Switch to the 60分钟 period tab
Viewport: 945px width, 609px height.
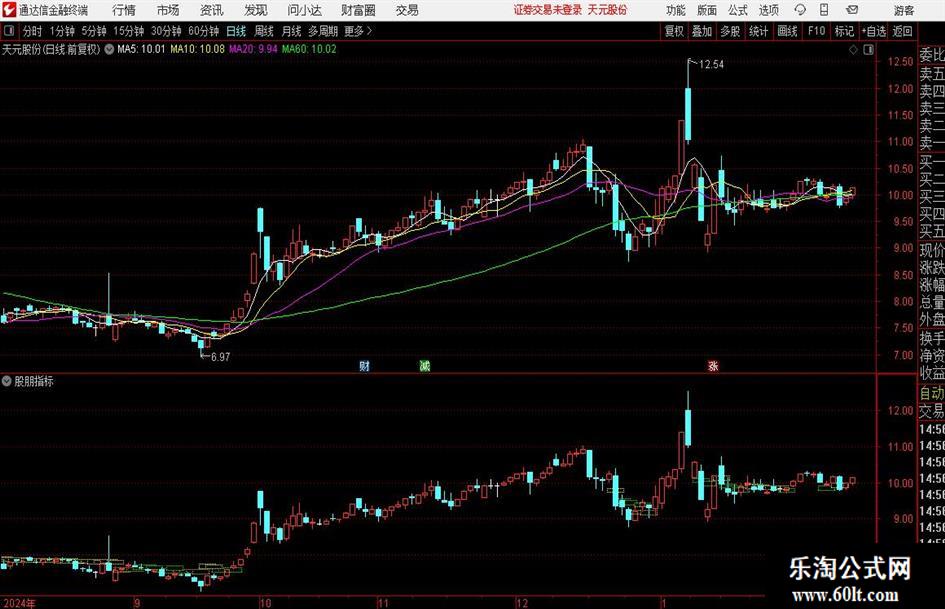coord(203,31)
